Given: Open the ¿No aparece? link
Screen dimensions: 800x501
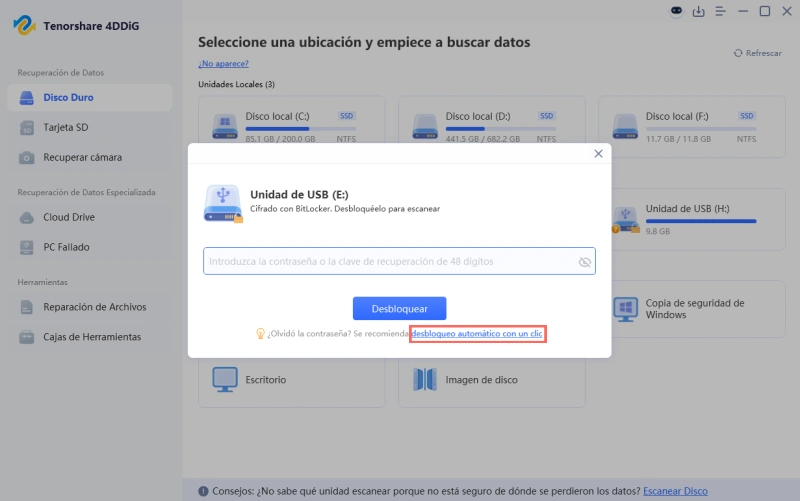Looking at the screenshot, I should (x=223, y=64).
